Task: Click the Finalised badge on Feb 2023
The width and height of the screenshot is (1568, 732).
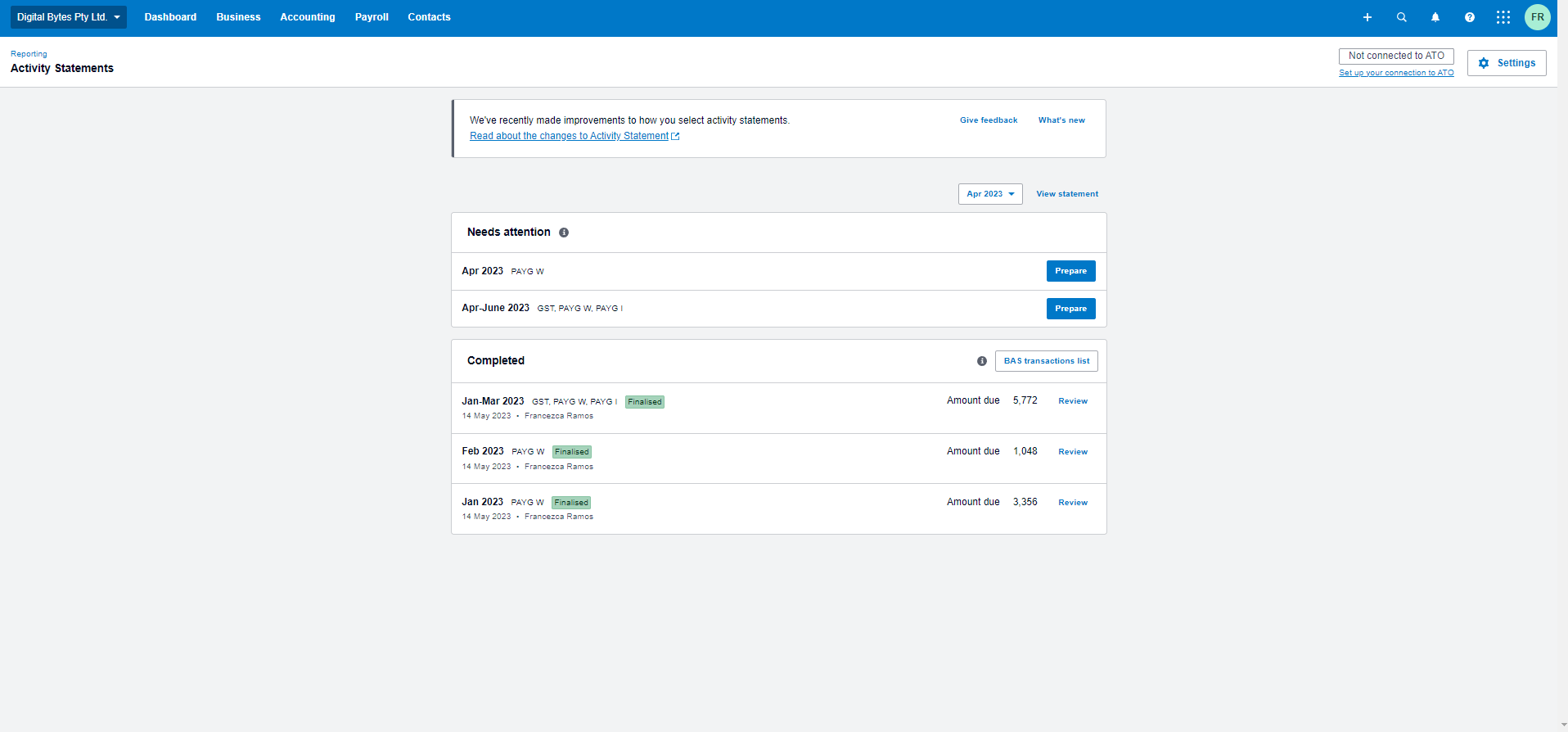Action: 572,452
